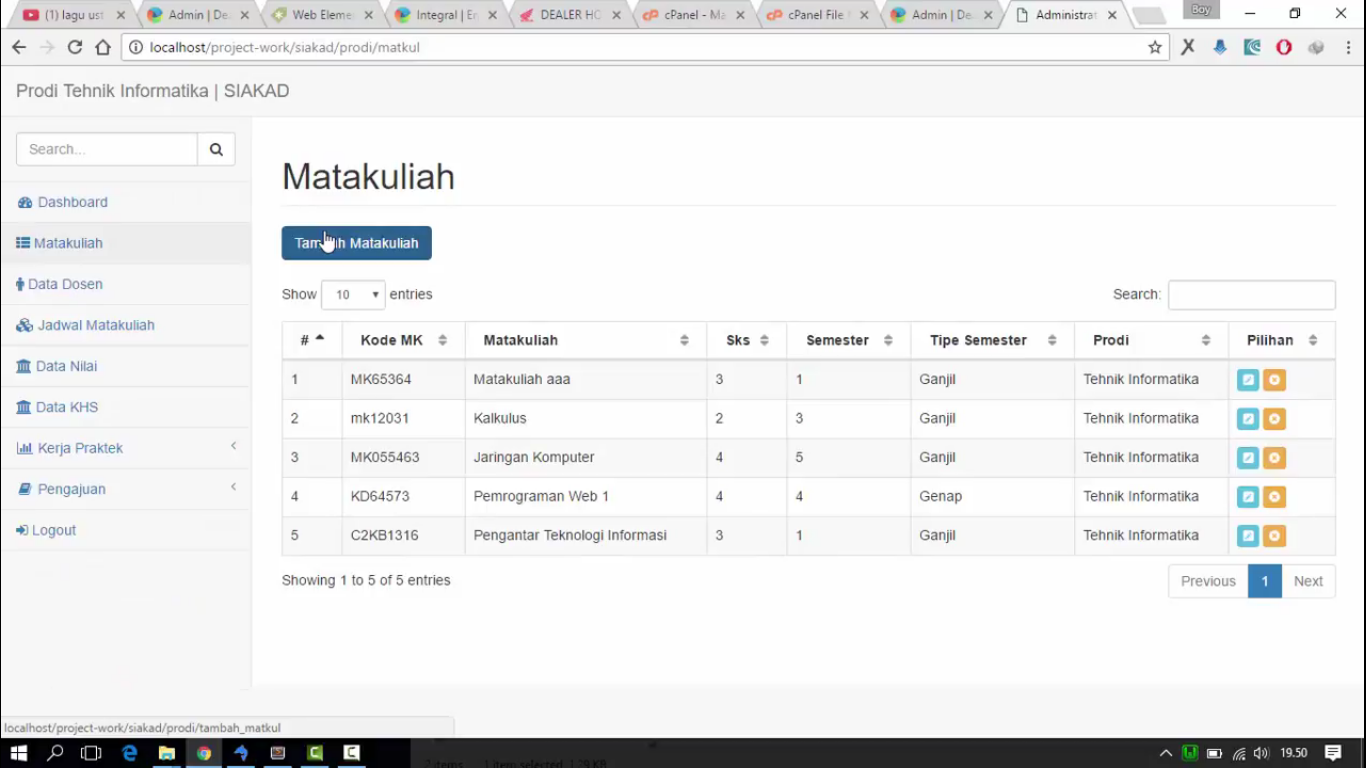Open the Chrome three-dot menu
This screenshot has height=768, width=1366.
pyautogui.click(x=1348, y=47)
